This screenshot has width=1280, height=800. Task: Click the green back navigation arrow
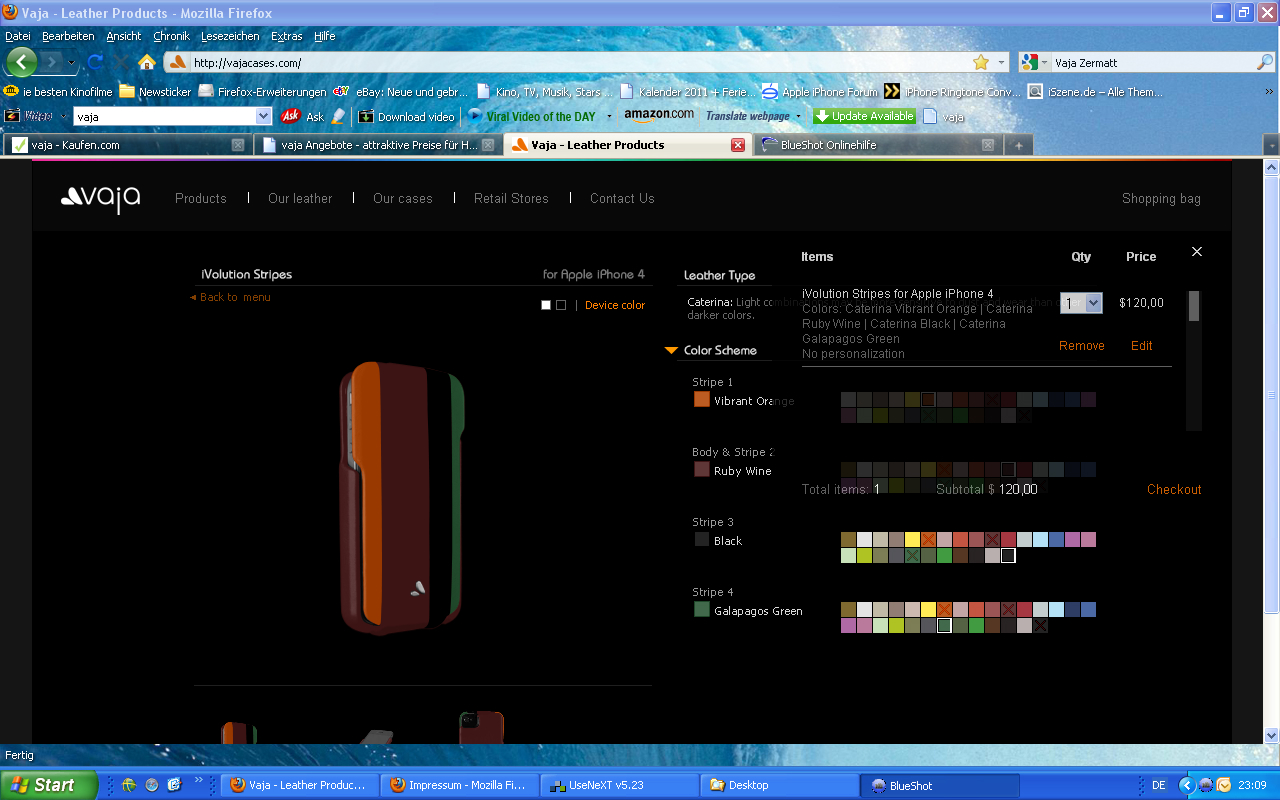21,62
